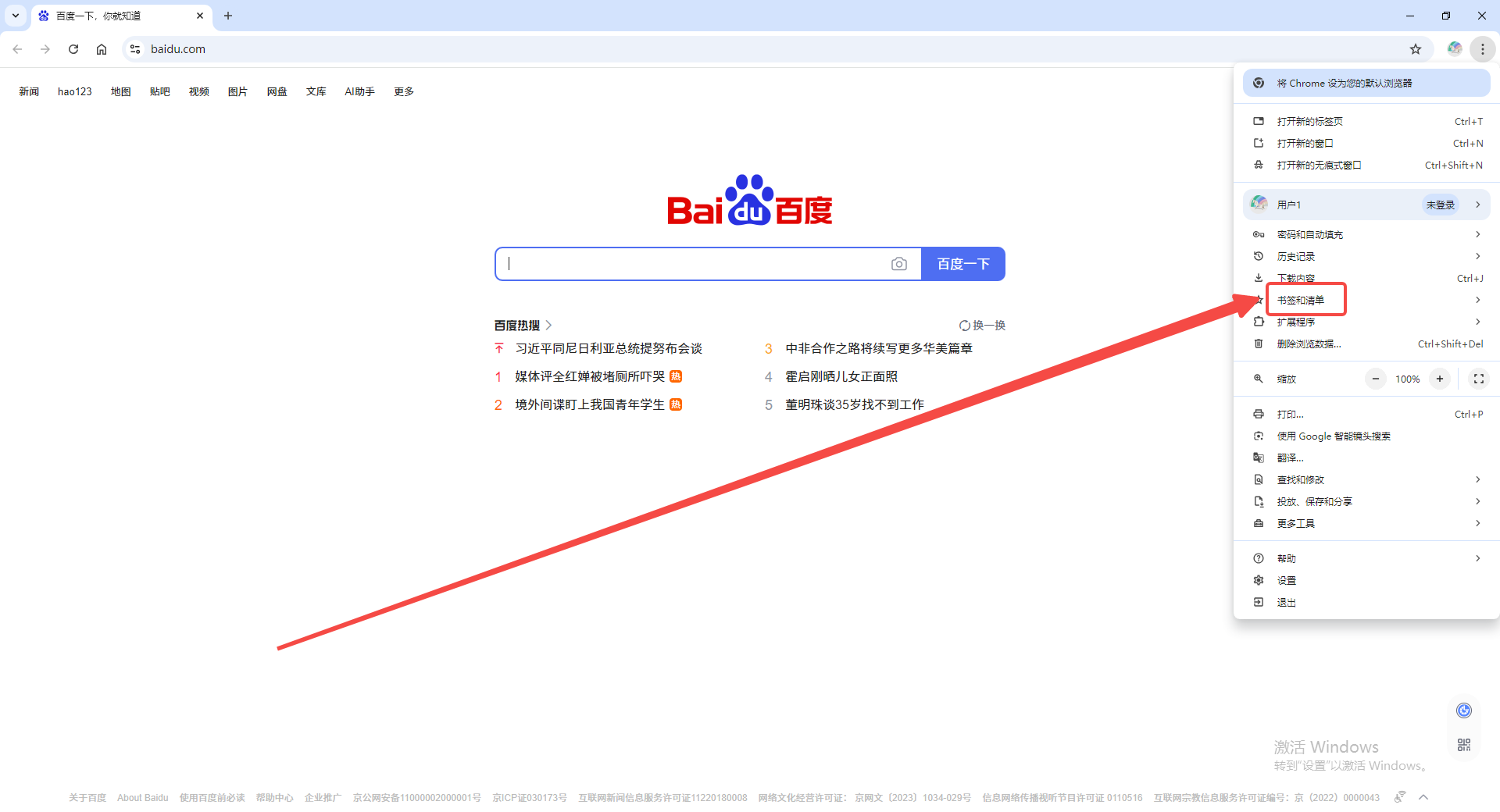The height and width of the screenshot is (812, 1500).
Task: Bookmark this page with the star icon
Action: [1416, 49]
